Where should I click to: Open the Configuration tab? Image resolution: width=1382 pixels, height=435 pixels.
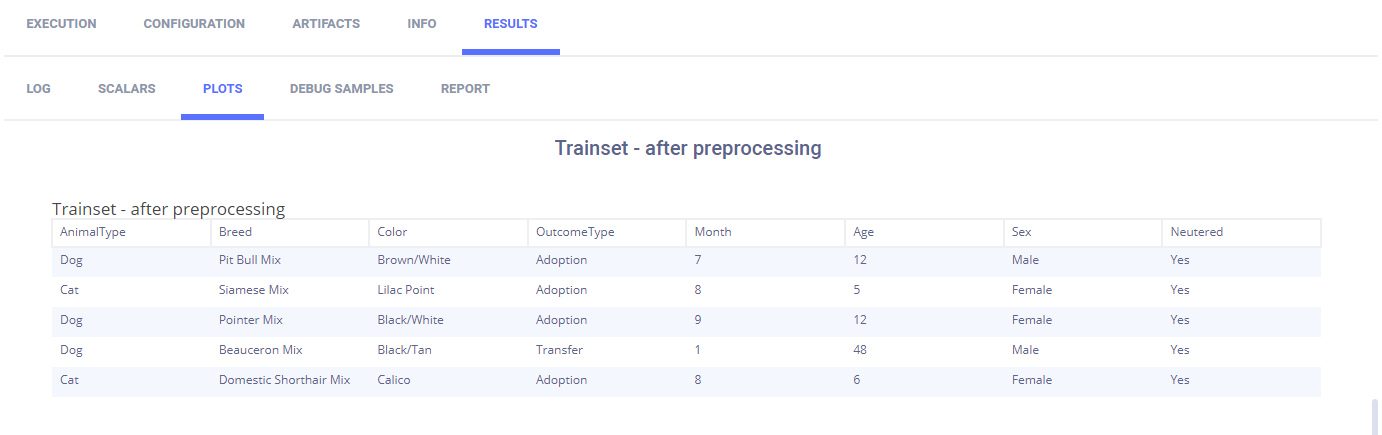pos(194,24)
